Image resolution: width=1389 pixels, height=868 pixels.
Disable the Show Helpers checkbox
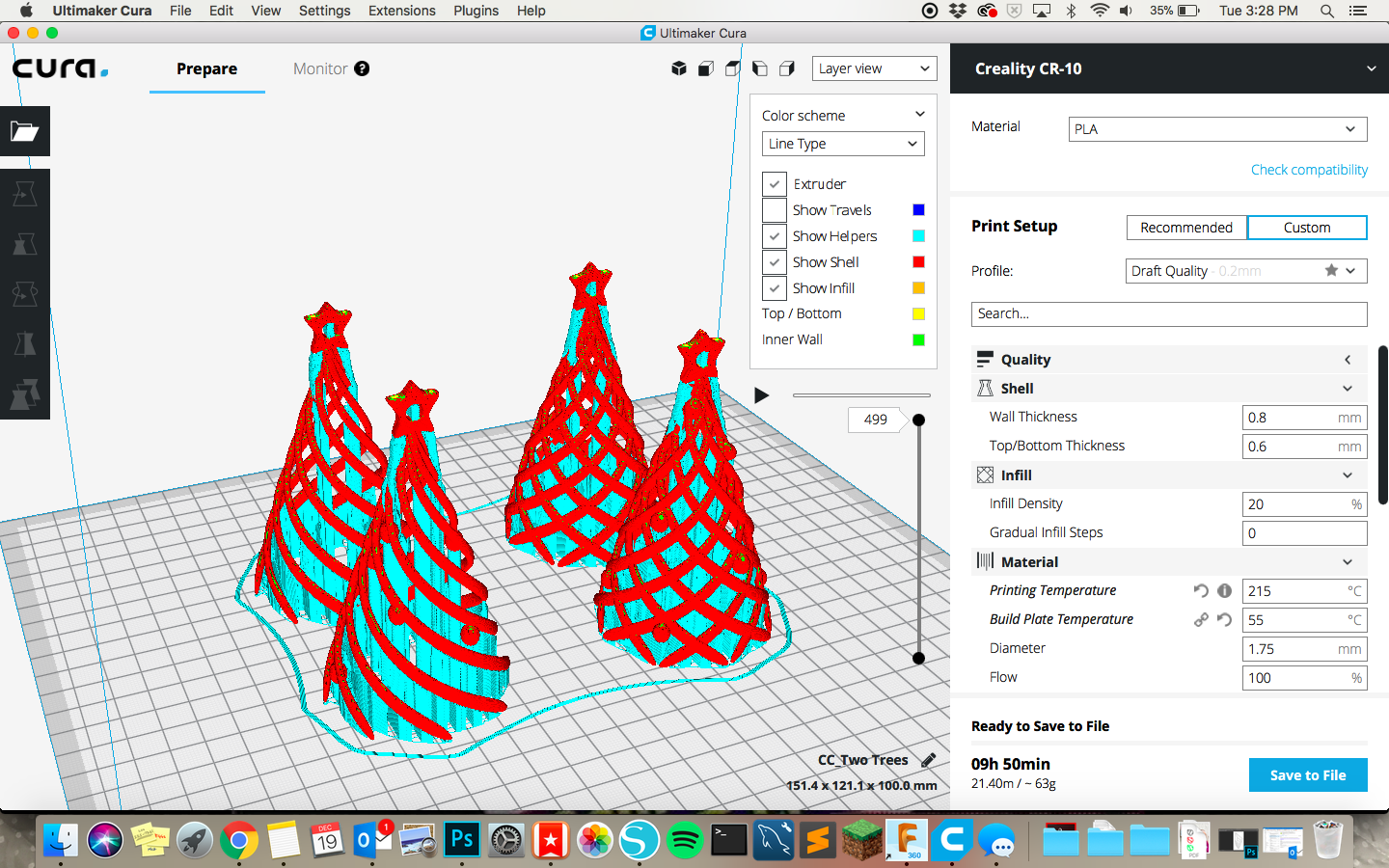pos(775,235)
